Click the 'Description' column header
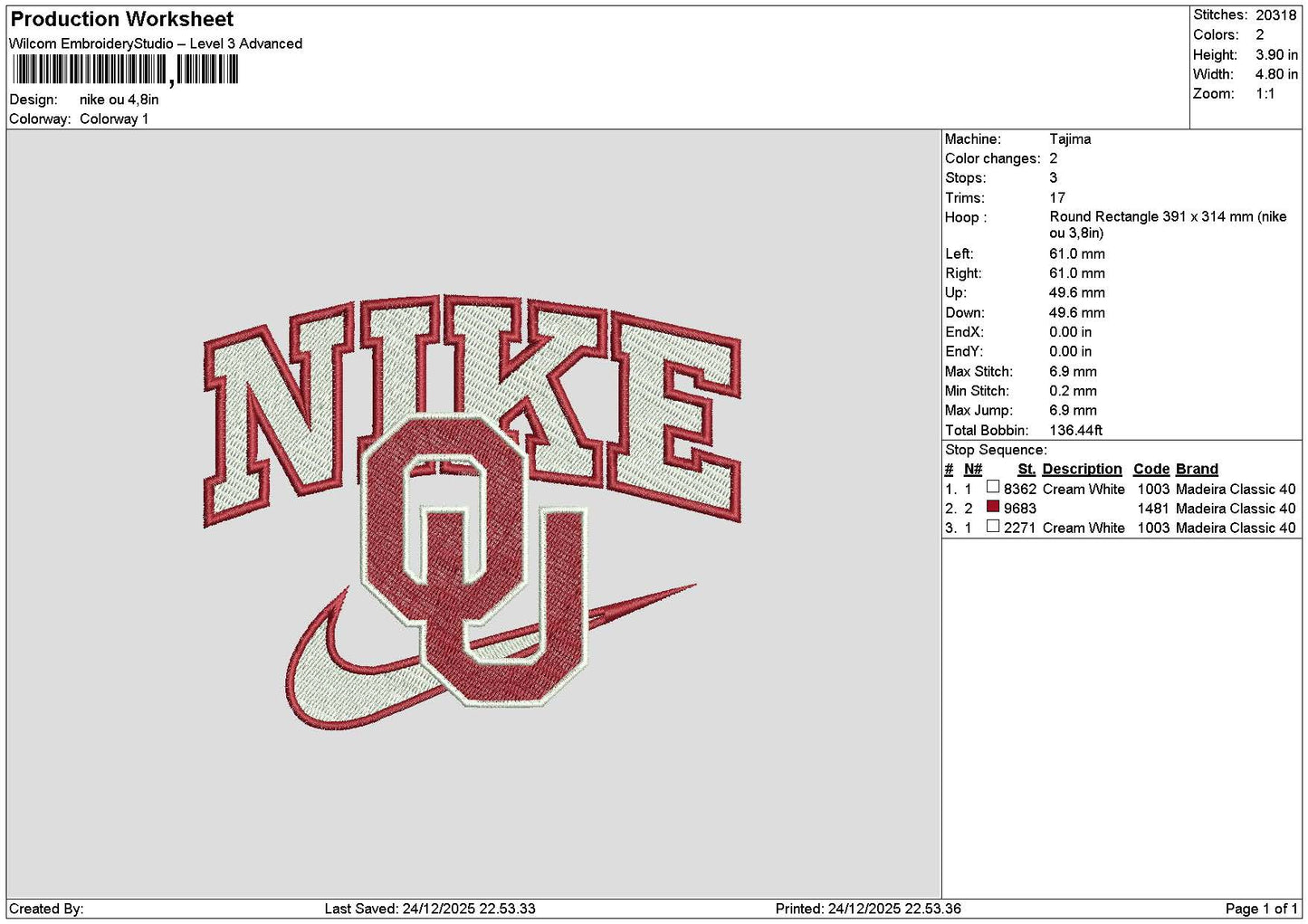The image size is (1308, 924). [x=1082, y=469]
